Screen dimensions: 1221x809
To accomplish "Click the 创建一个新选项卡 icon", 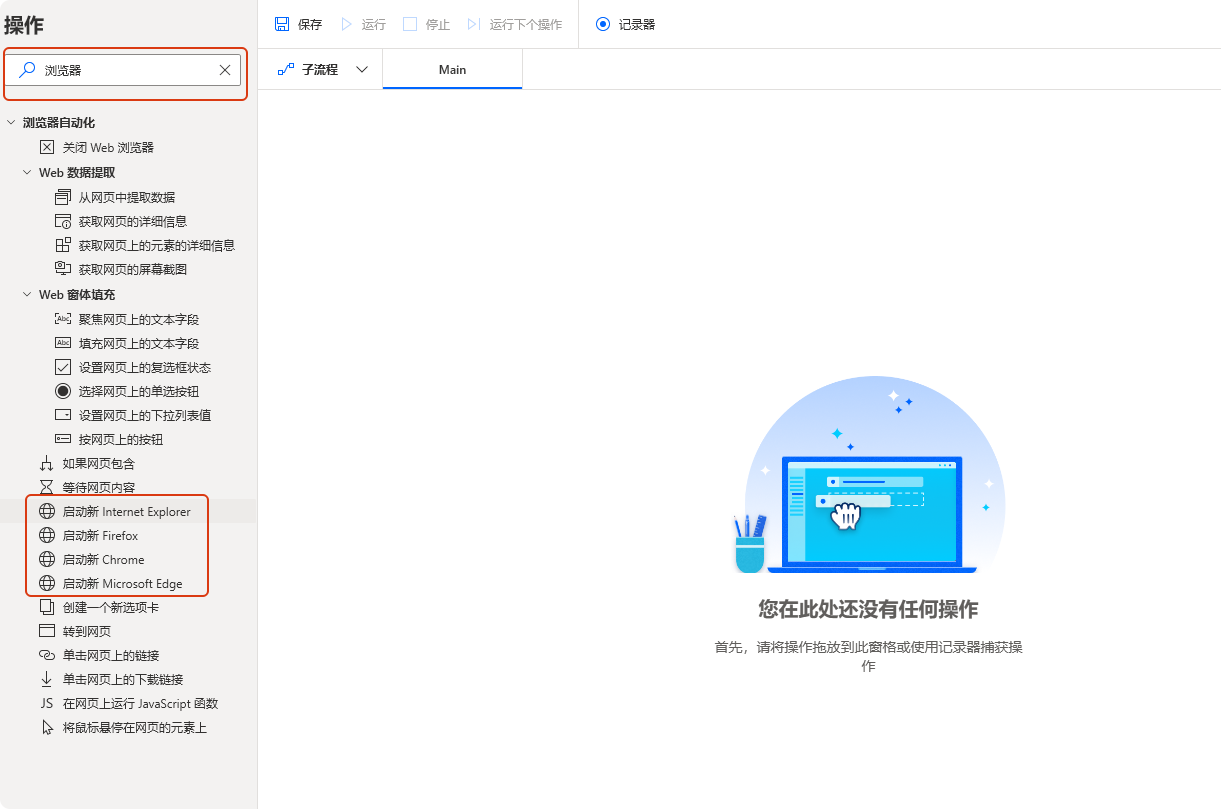I will click(x=47, y=607).
